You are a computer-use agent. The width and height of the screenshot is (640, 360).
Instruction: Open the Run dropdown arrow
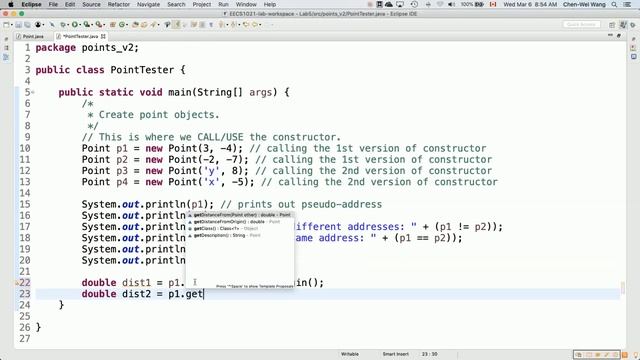80,25
